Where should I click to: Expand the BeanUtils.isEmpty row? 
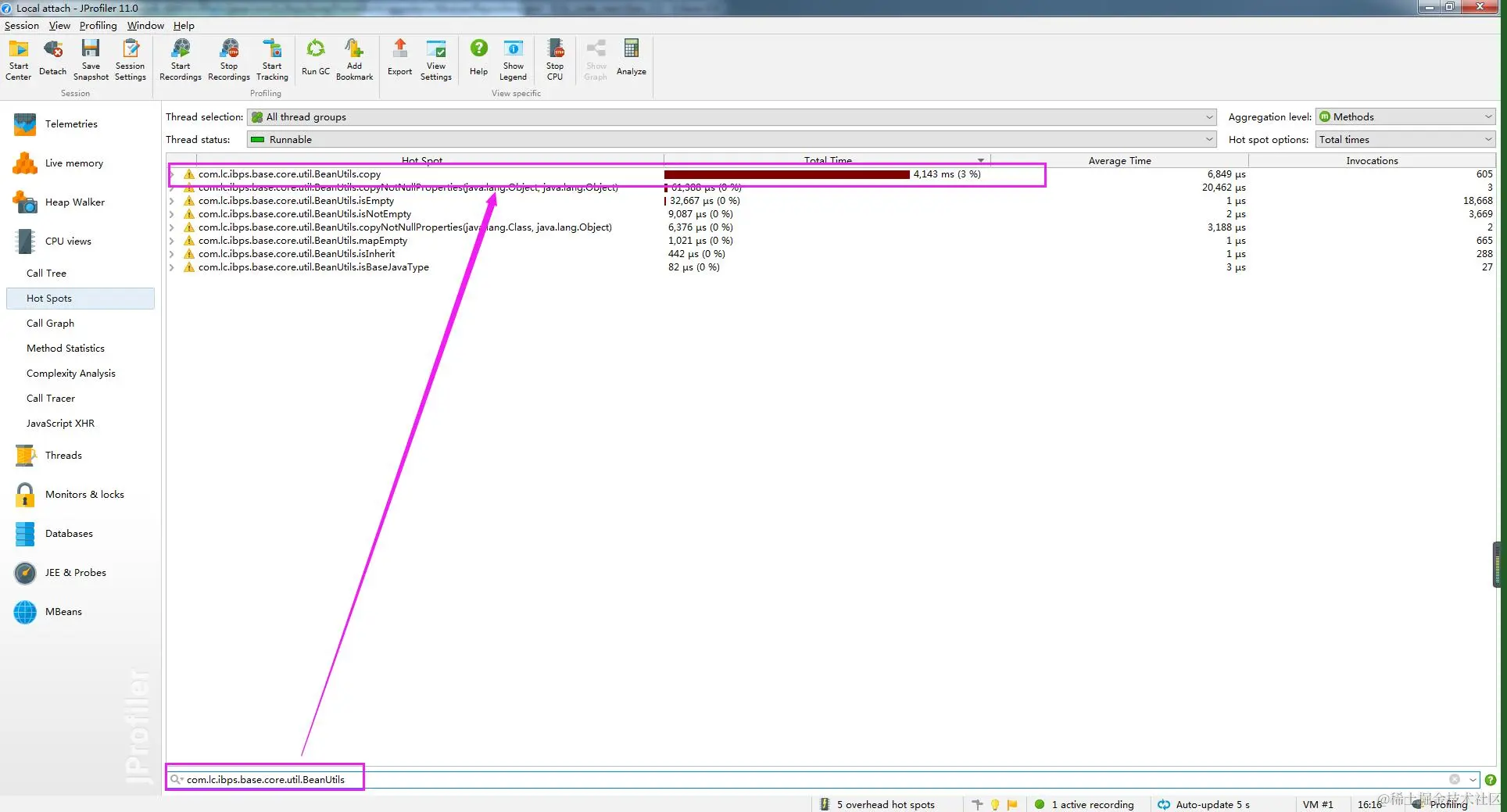pos(171,201)
